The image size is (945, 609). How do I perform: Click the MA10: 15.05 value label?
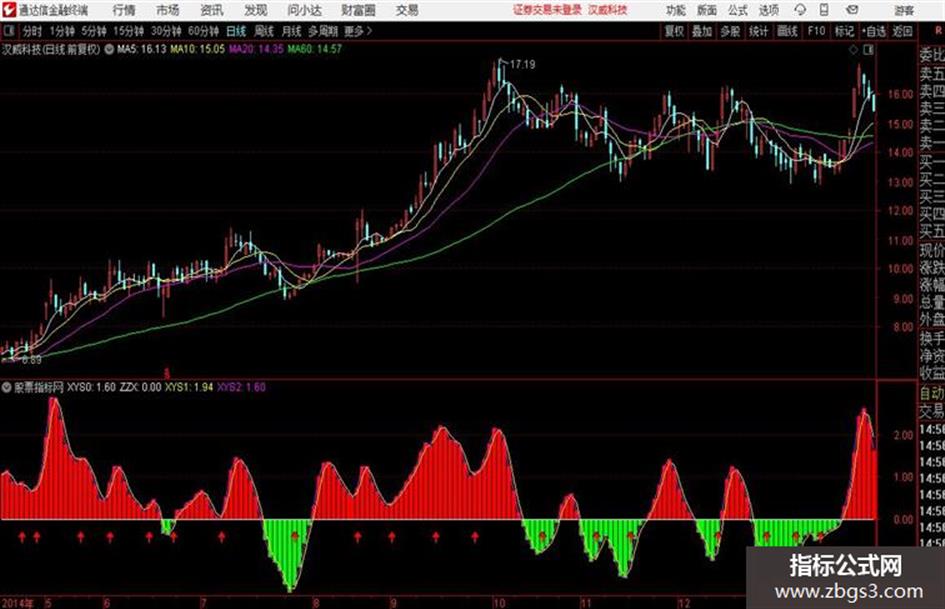point(198,49)
